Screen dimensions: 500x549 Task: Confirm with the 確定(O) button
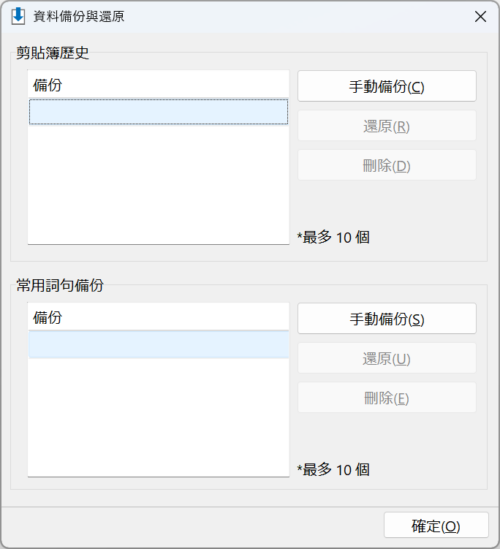(x=436, y=526)
